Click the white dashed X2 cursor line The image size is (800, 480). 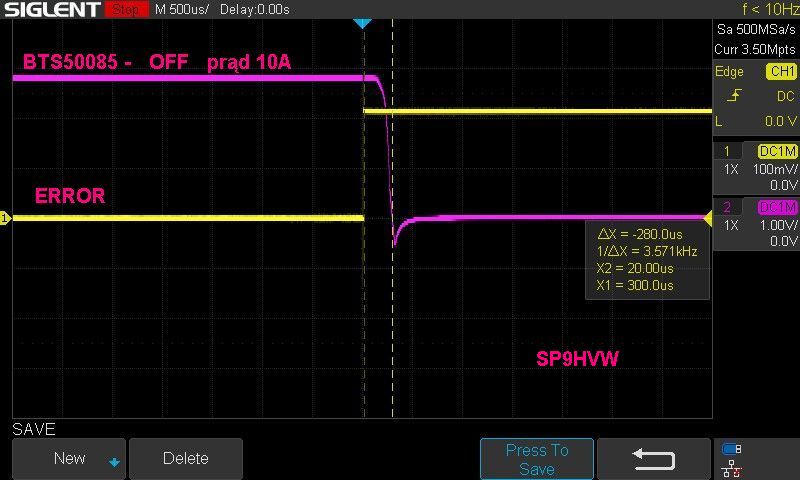point(392,218)
